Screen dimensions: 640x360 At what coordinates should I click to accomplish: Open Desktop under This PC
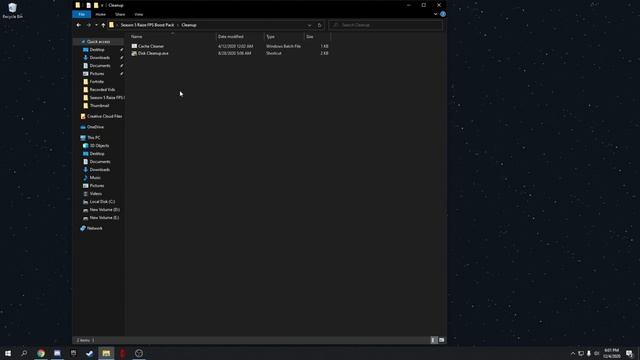pyautogui.click(x=97, y=154)
